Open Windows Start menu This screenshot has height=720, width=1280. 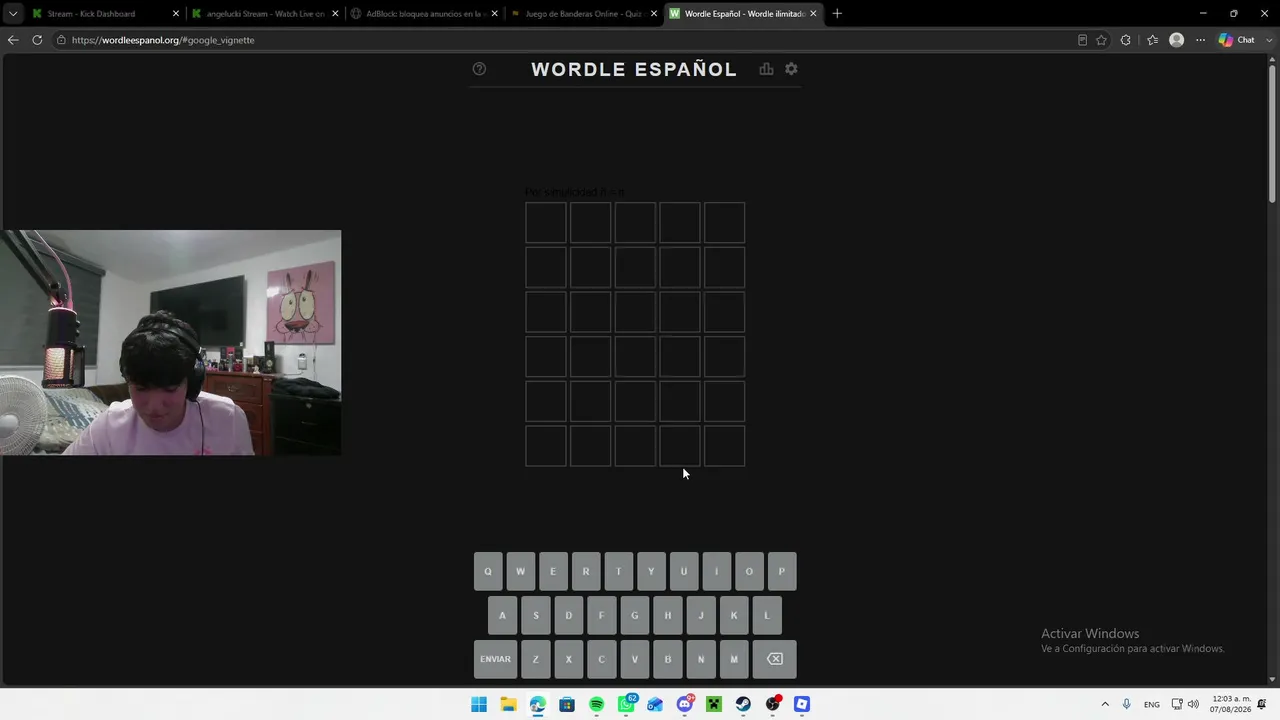[x=479, y=704]
